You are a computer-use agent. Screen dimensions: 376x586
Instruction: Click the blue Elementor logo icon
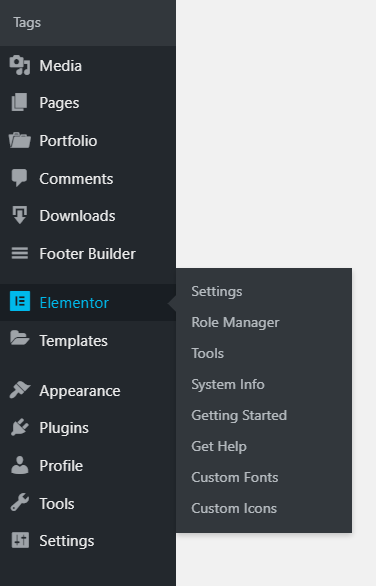(x=20, y=301)
